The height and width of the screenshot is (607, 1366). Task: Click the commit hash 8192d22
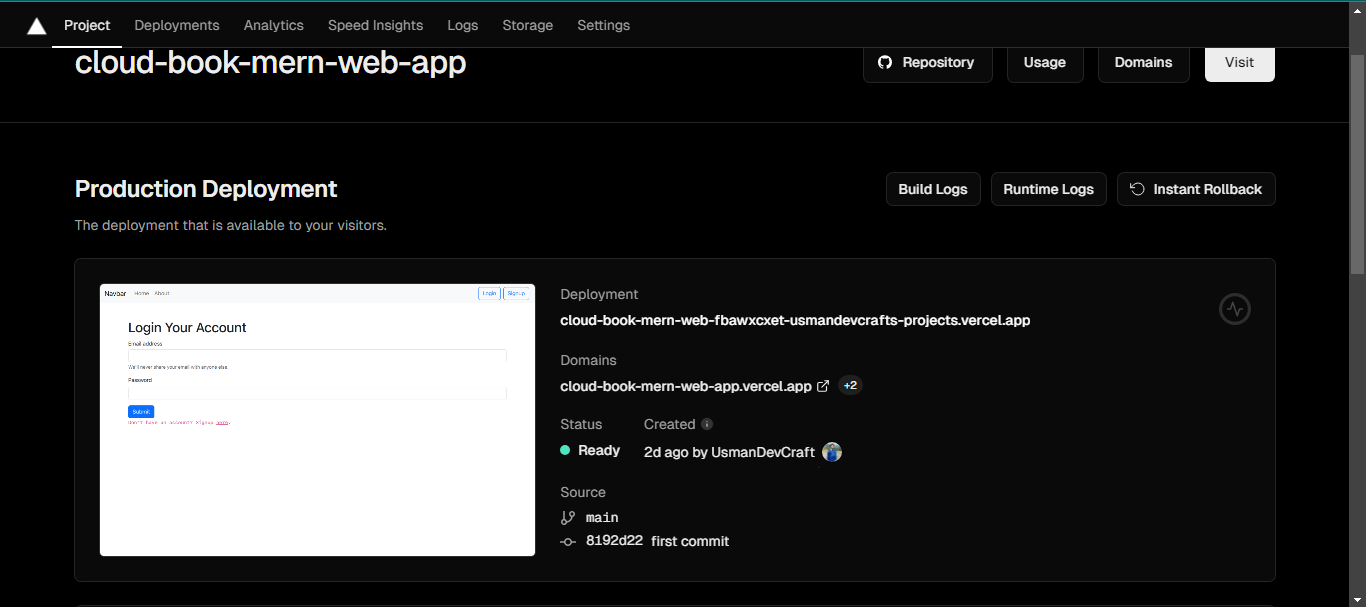613,541
